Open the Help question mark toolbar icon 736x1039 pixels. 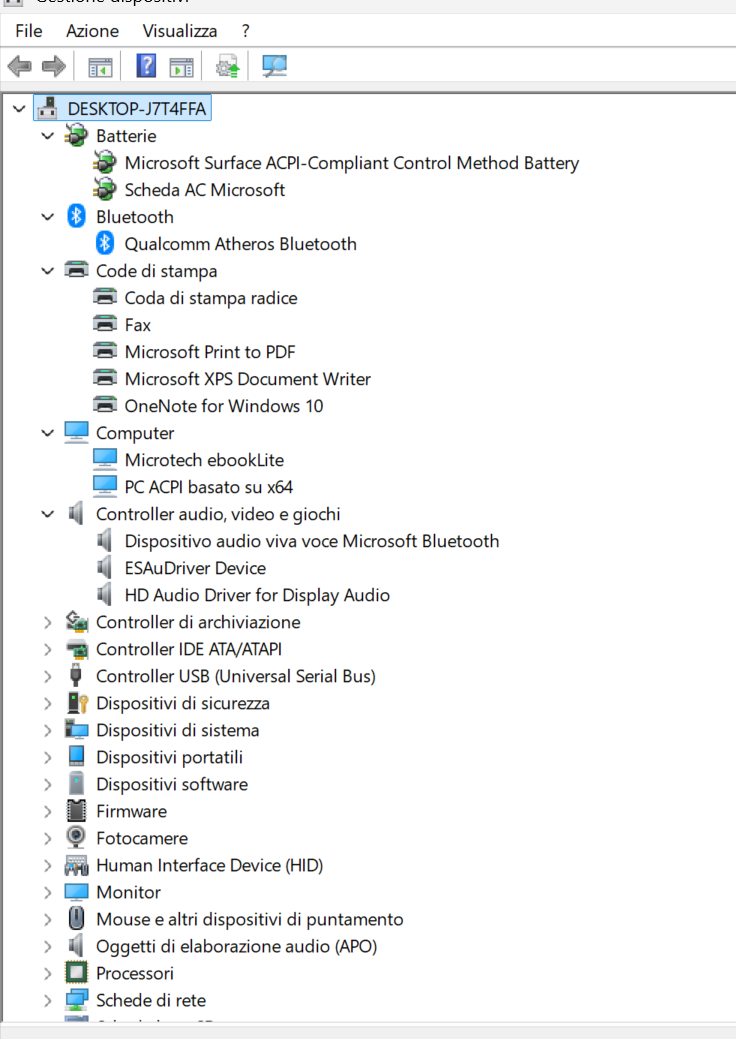pos(146,66)
